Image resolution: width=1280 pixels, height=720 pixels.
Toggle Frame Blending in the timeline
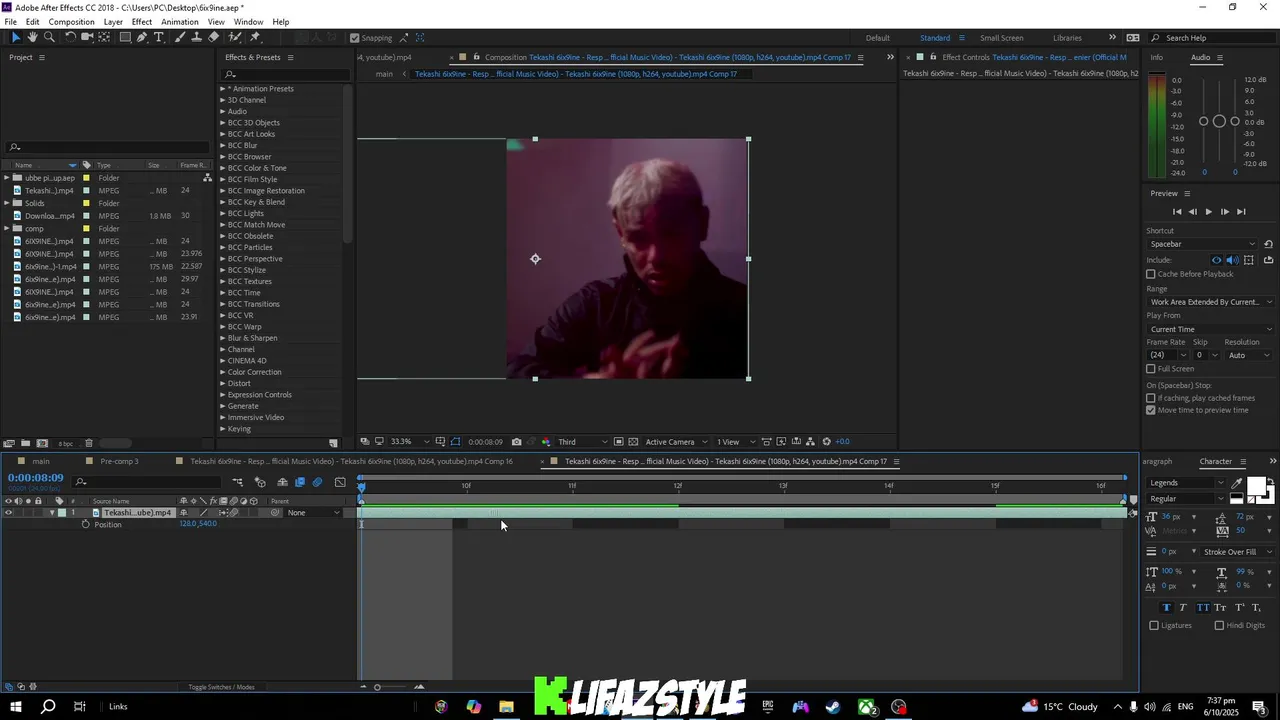pyautogui.click(x=299, y=482)
